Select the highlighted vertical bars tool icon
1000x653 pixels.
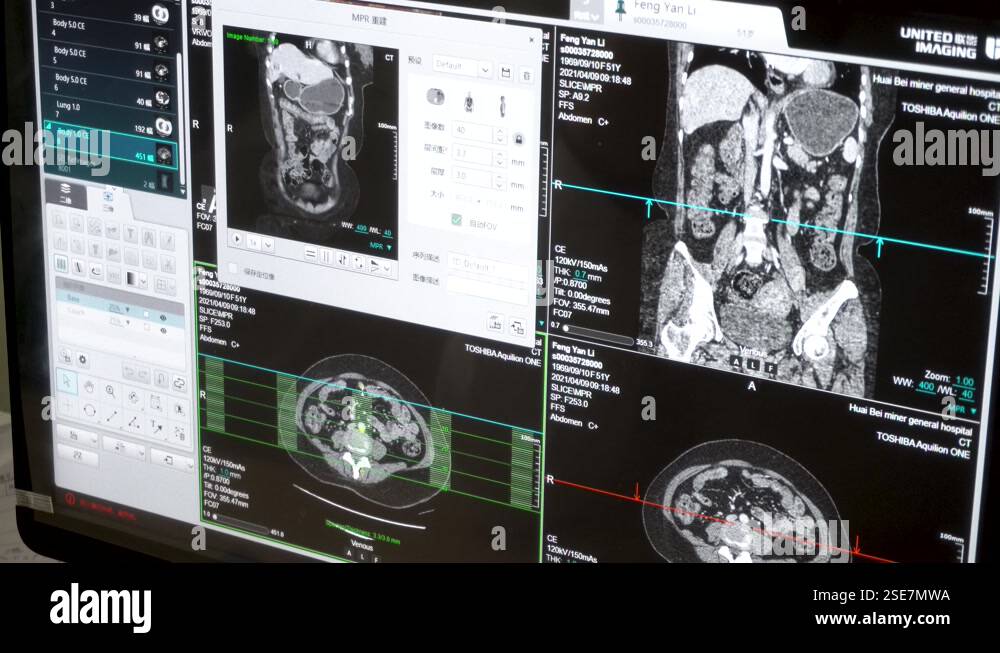[x=61, y=263]
